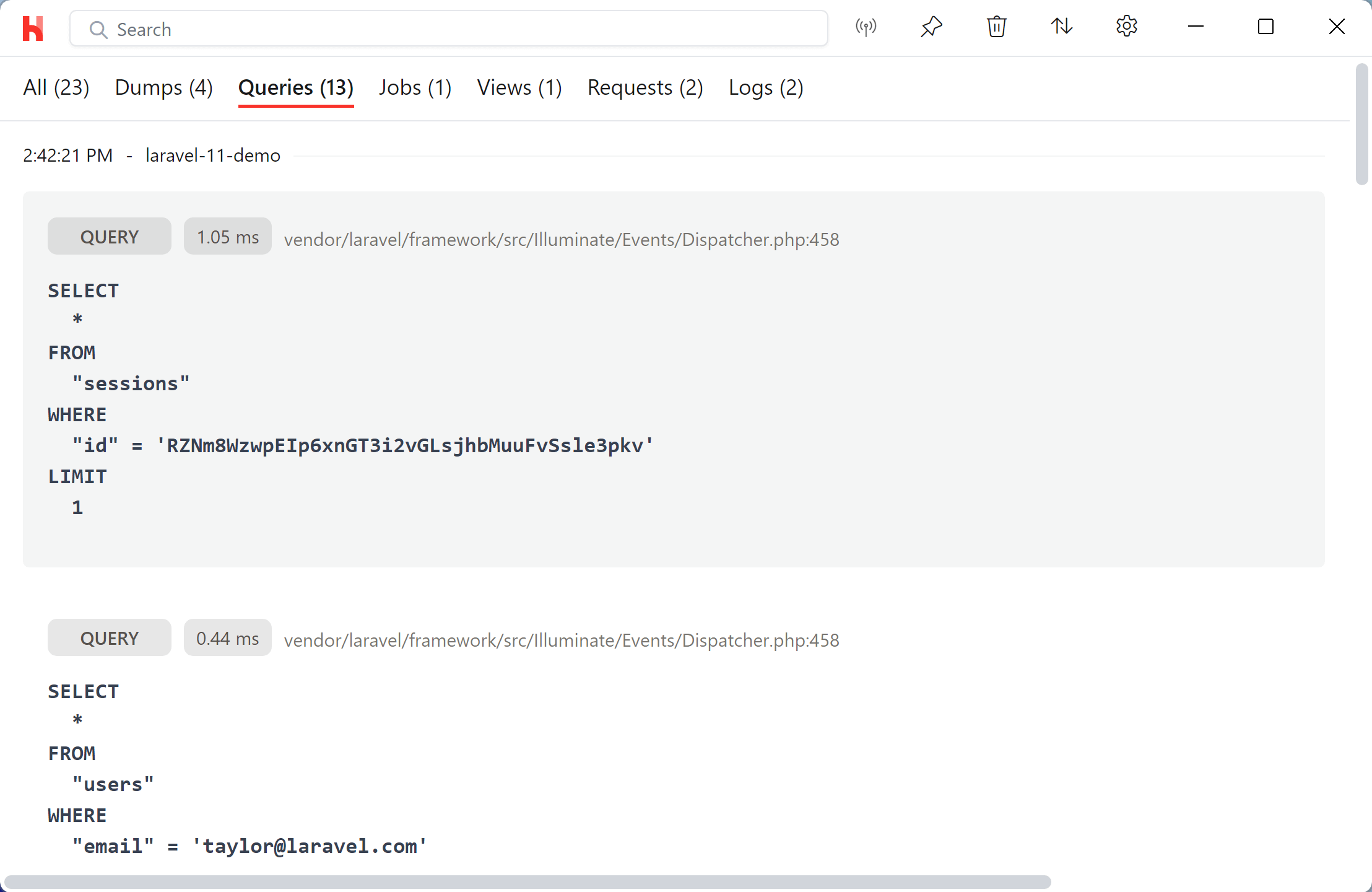Viewport: 1372px width, 892px height.
Task: Toggle the active monitoring indicator
Action: click(x=865, y=28)
